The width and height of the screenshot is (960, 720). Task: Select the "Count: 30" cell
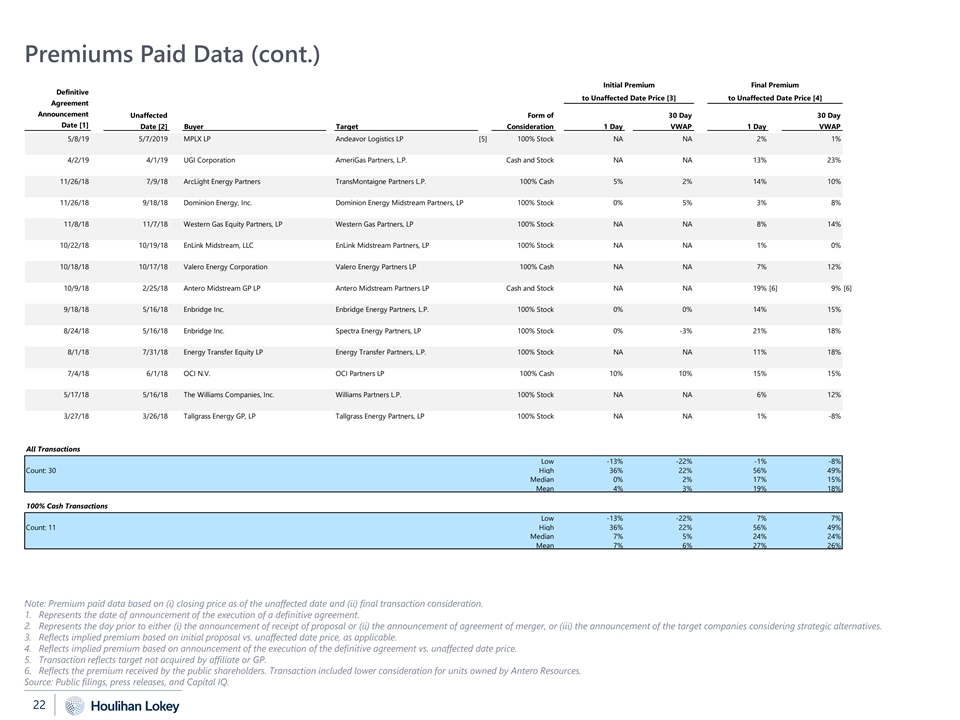tap(43, 470)
